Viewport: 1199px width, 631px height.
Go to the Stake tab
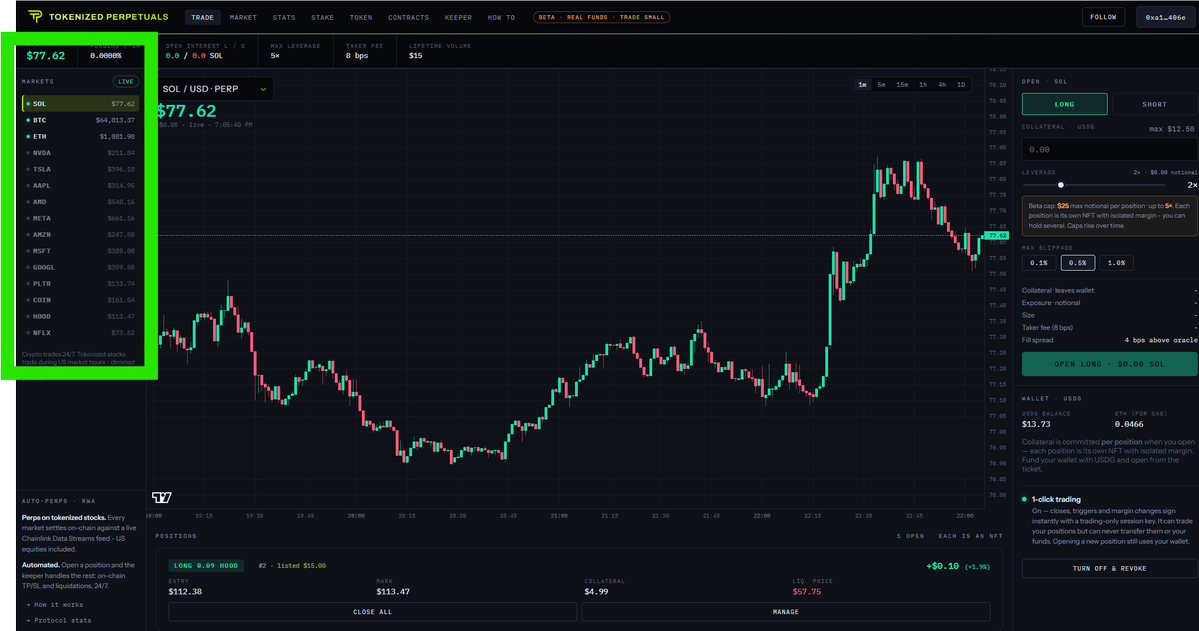tap(322, 17)
